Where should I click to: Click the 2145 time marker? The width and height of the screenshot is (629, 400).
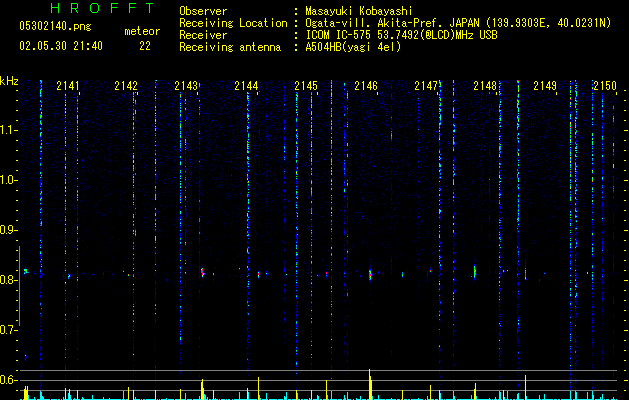click(306, 86)
